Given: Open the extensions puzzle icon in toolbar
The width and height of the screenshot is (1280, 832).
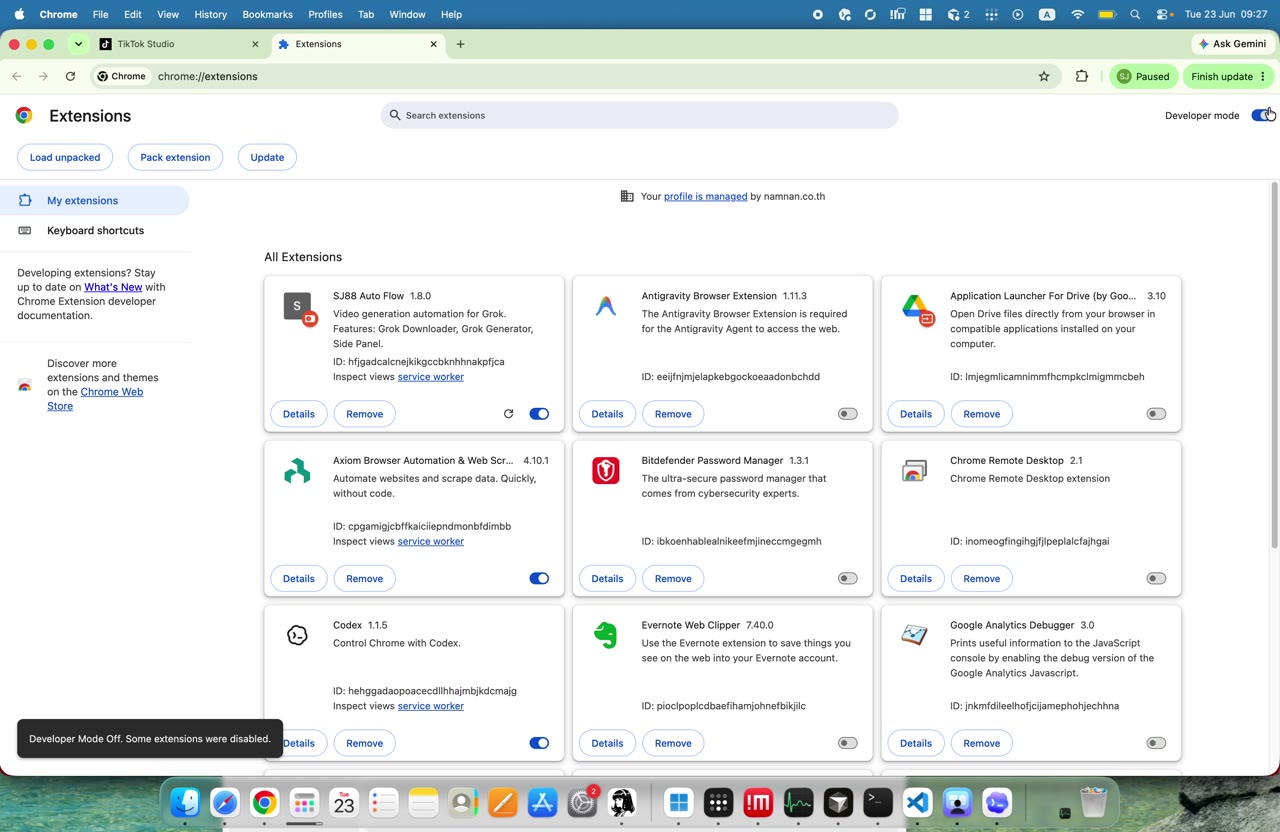Looking at the screenshot, I should pyautogui.click(x=1081, y=76).
